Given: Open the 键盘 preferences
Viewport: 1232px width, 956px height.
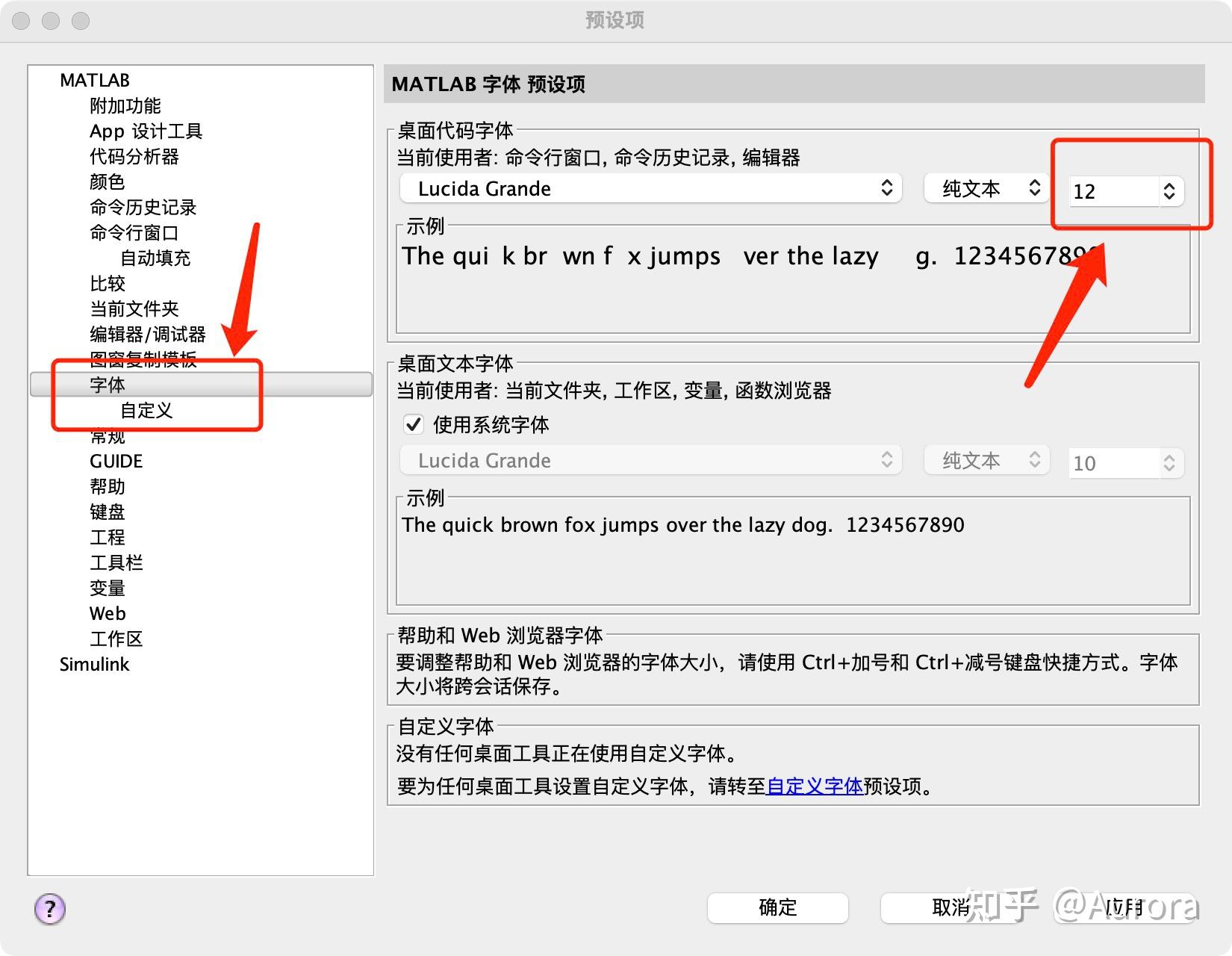Looking at the screenshot, I should coord(108,512).
